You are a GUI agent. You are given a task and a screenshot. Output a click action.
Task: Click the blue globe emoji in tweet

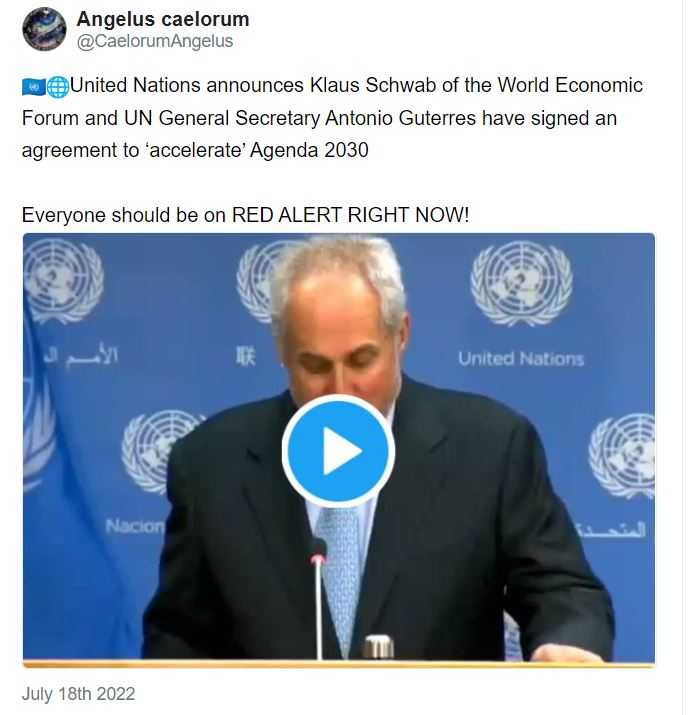58,87
